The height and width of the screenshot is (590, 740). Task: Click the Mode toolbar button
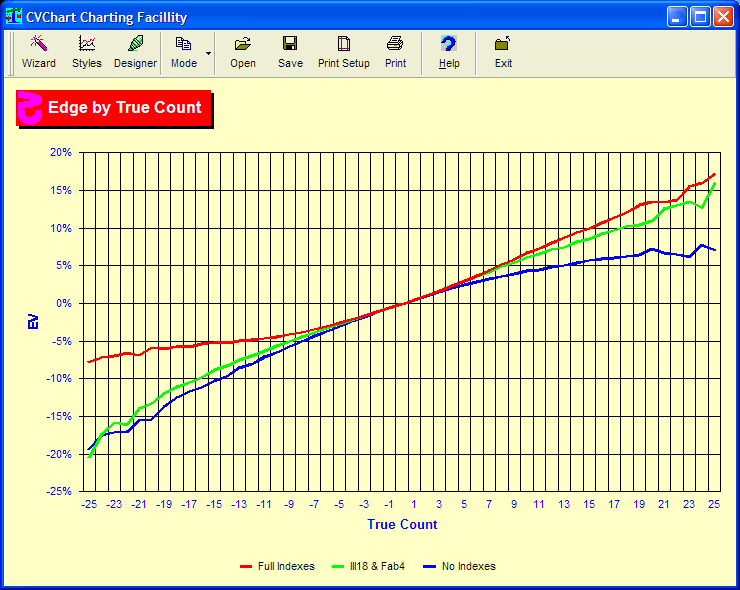(183, 52)
